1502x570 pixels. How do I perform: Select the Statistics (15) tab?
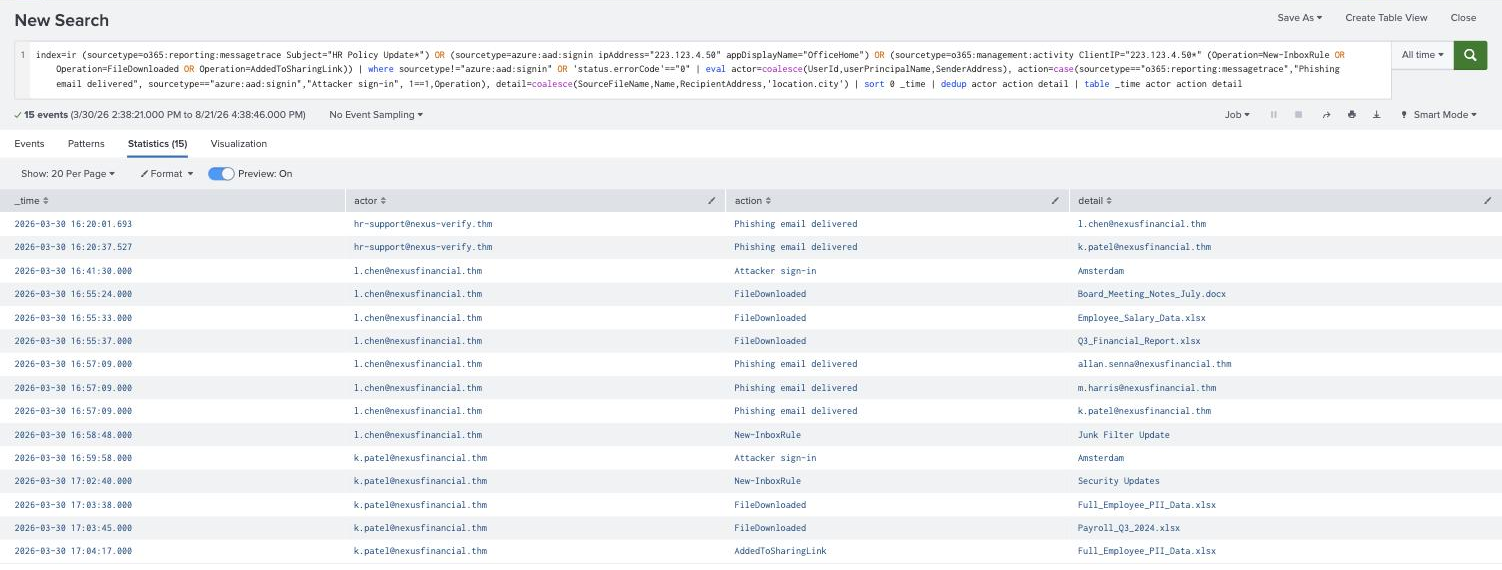(x=157, y=144)
